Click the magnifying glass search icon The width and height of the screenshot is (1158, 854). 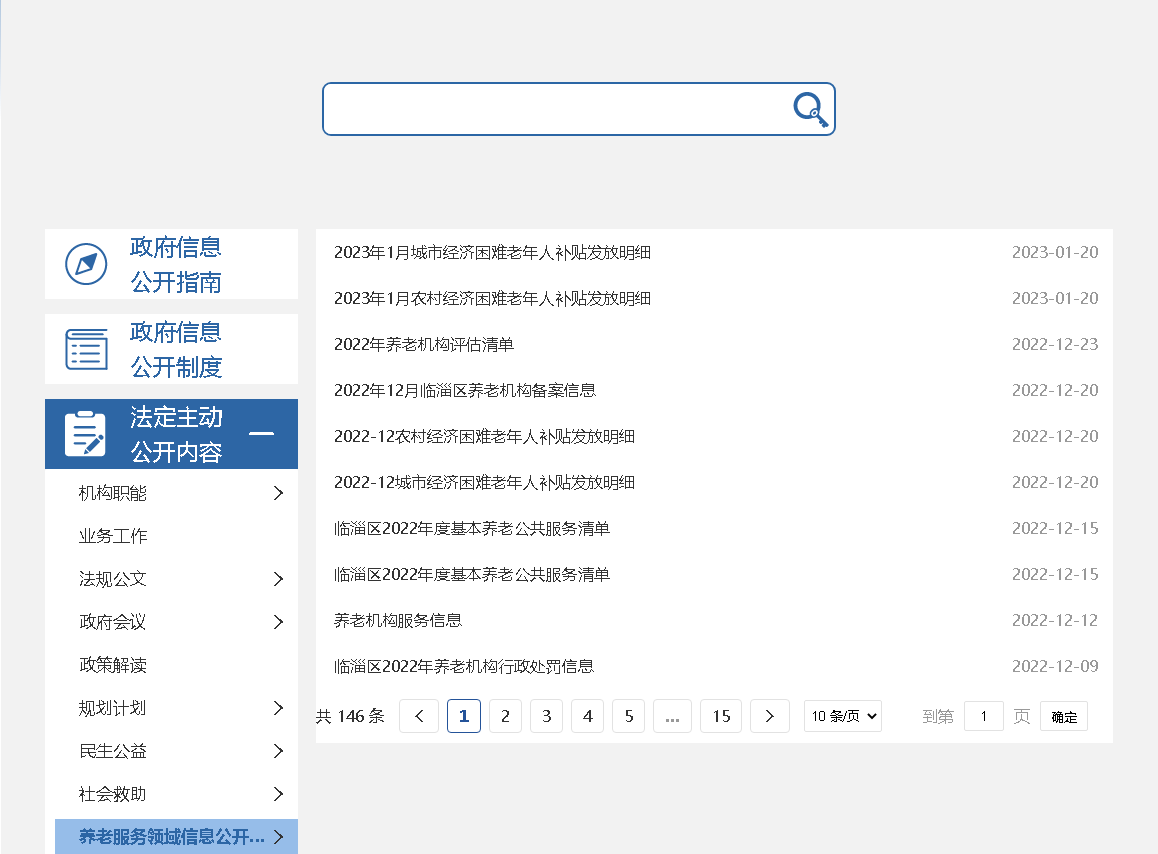pos(811,109)
